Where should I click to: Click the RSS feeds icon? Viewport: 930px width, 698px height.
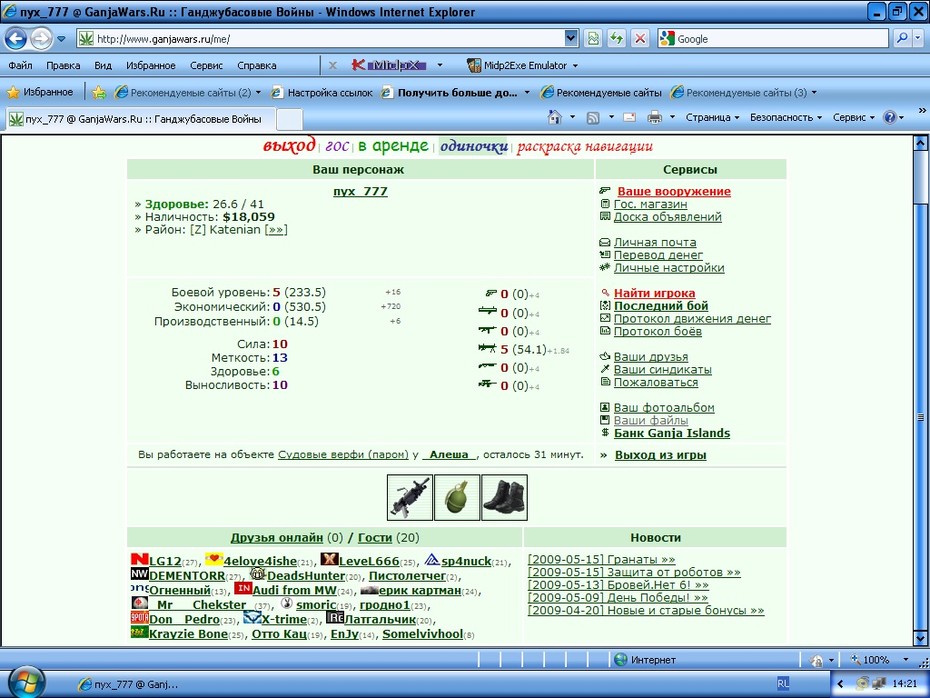(x=593, y=117)
